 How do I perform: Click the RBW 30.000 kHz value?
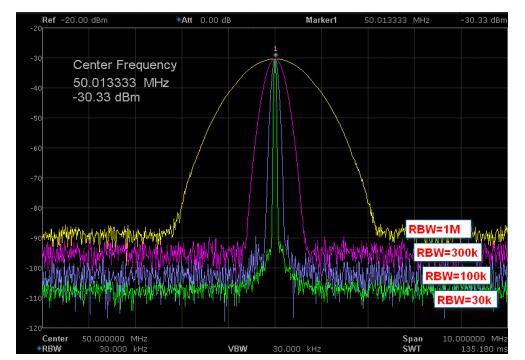pos(123,349)
